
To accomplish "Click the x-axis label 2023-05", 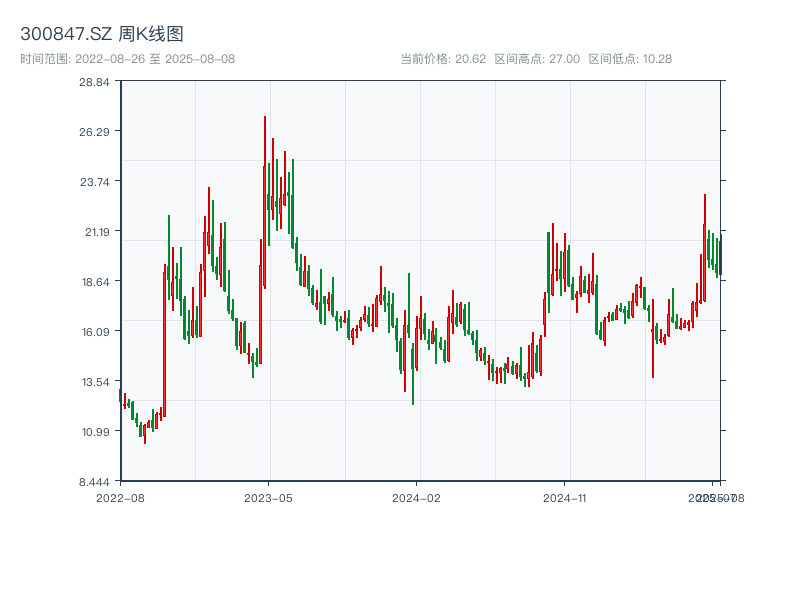I will [268, 498].
